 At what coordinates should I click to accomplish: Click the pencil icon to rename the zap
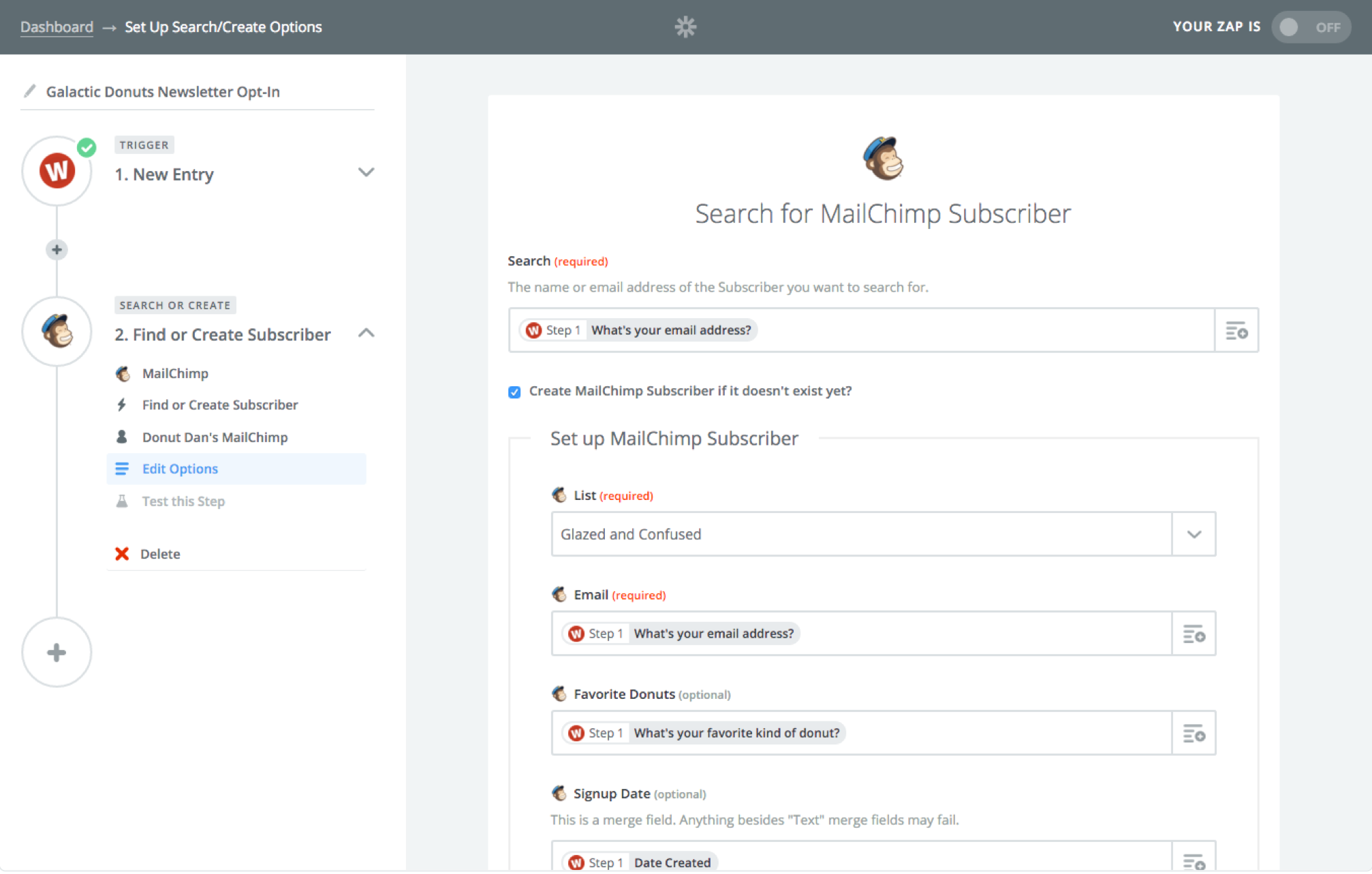click(x=29, y=91)
